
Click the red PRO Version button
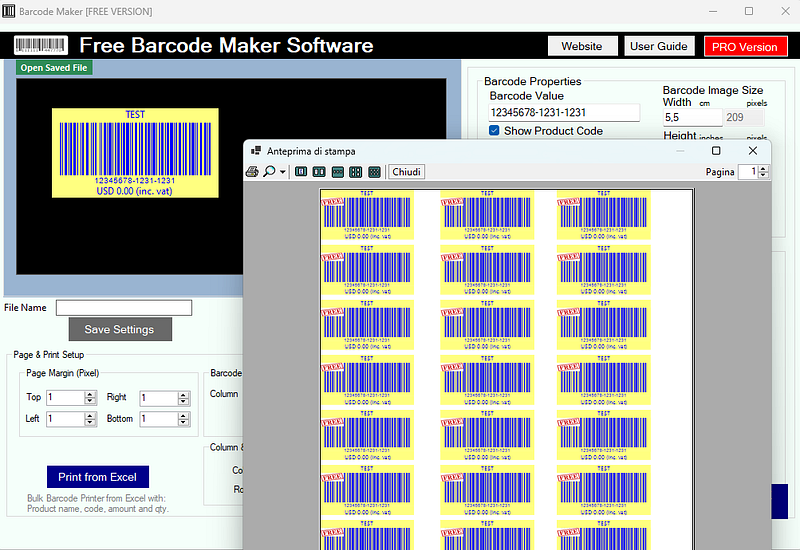[745, 47]
